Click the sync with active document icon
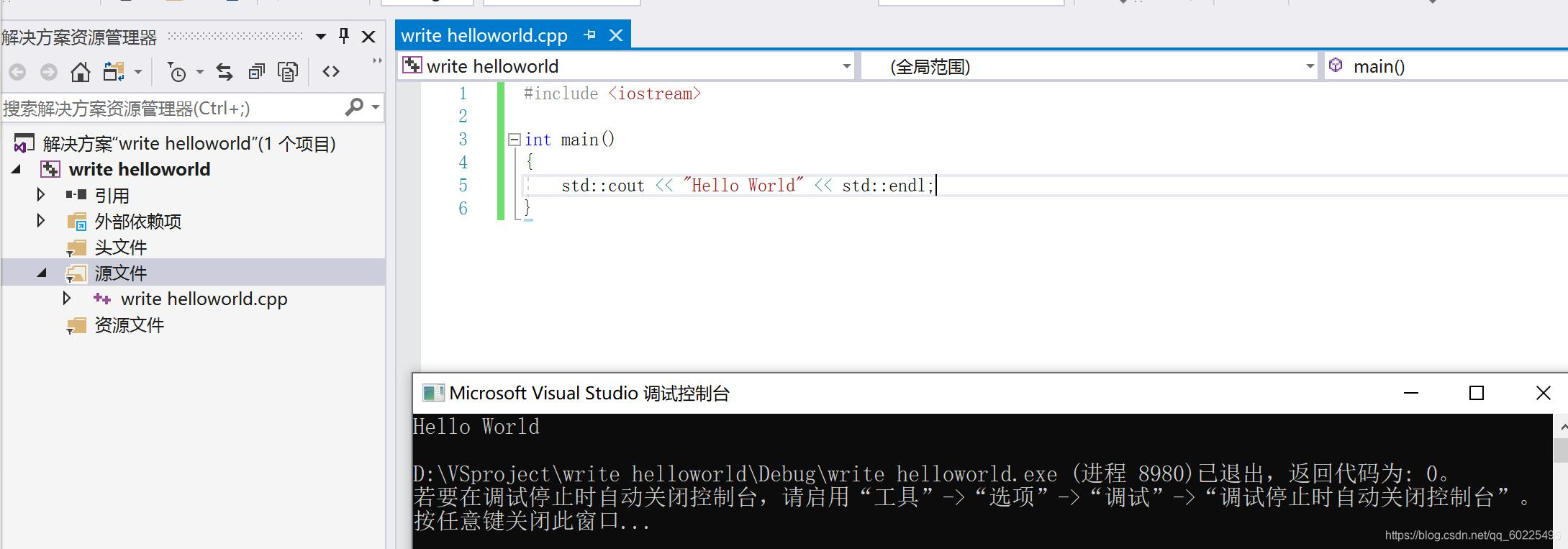1568x549 pixels. coord(225,72)
